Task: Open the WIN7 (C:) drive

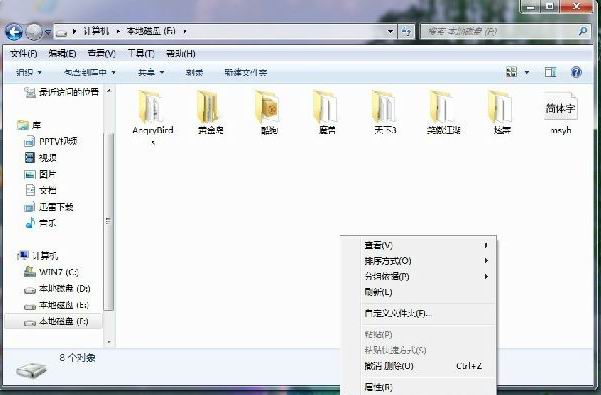Action: (x=51, y=272)
